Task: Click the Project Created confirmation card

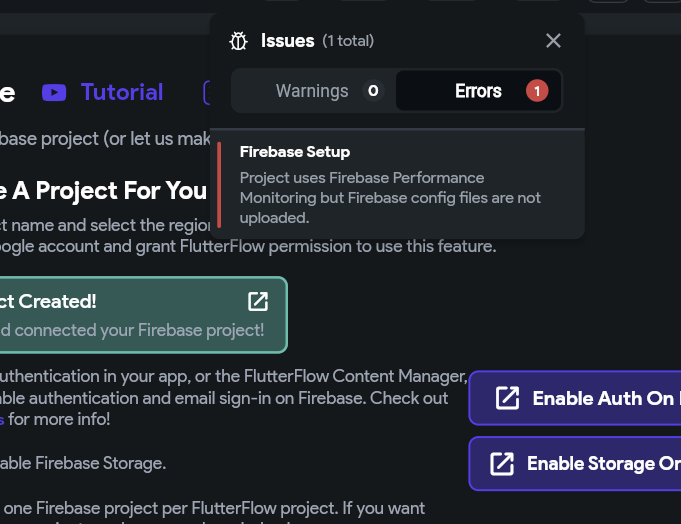Action: click(x=143, y=315)
